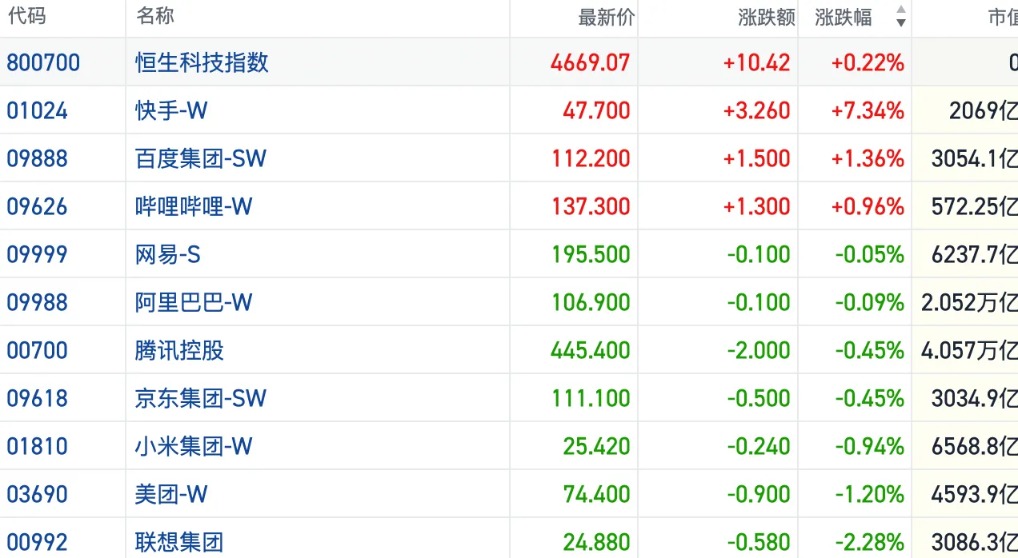
Task: Click the percentage -1.20%
Action: (869, 494)
